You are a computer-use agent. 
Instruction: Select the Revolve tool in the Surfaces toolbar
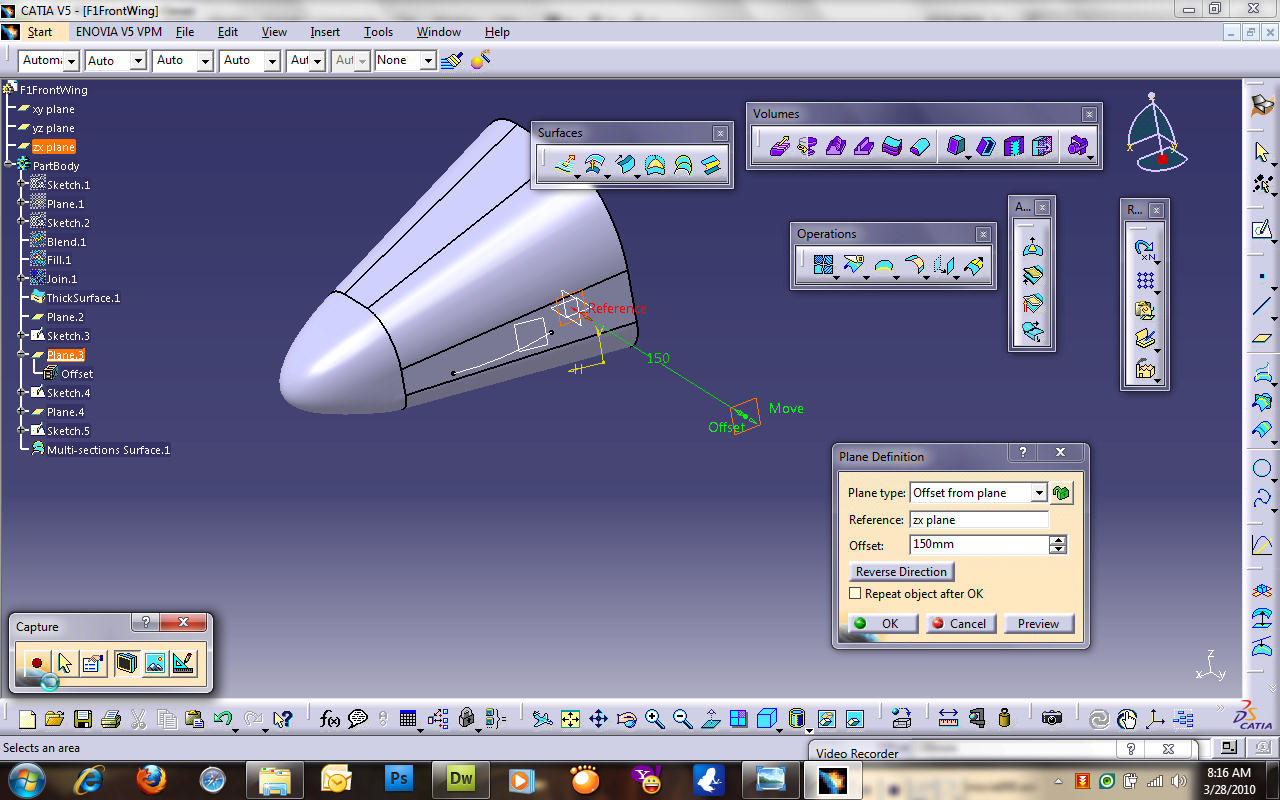pyautogui.click(x=592, y=163)
